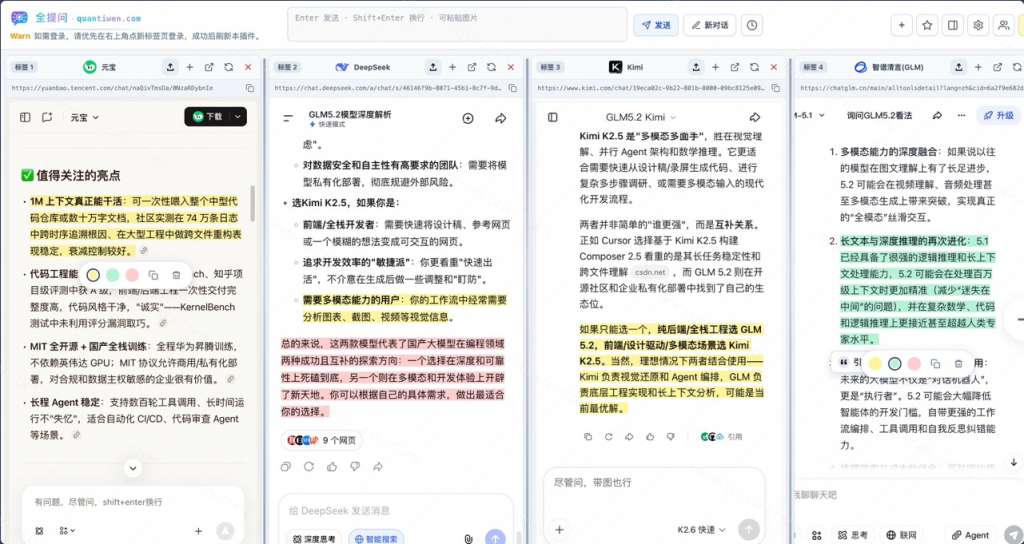Screen dimensions: 1024x544
Task: Like the DeepSeek answer
Action: (x=332, y=467)
